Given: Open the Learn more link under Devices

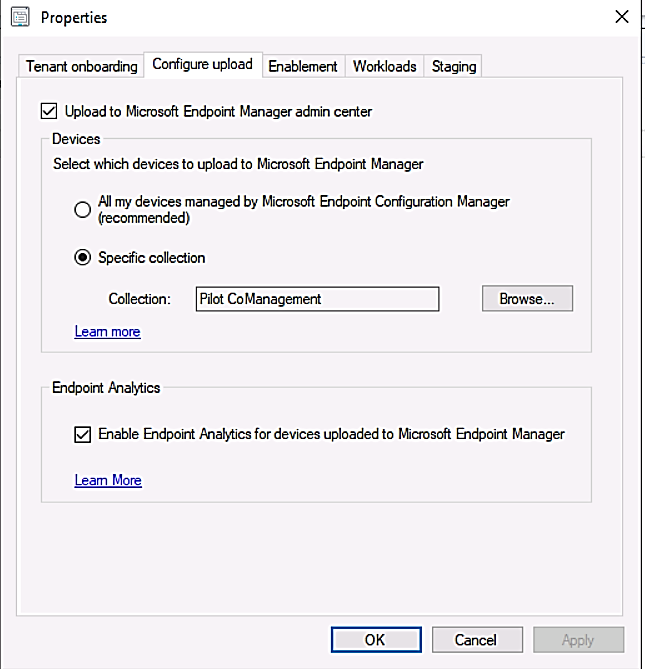Looking at the screenshot, I should click(108, 332).
